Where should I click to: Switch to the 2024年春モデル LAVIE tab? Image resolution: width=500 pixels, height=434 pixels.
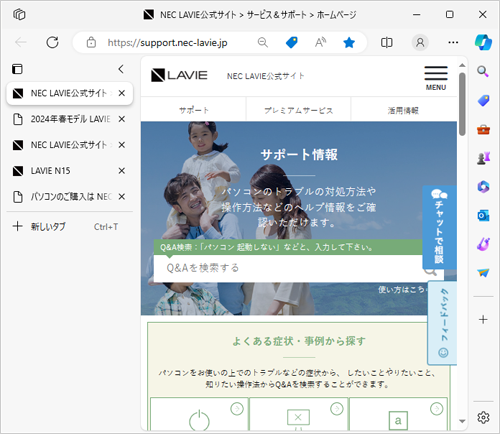pyautogui.click(x=70, y=119)
